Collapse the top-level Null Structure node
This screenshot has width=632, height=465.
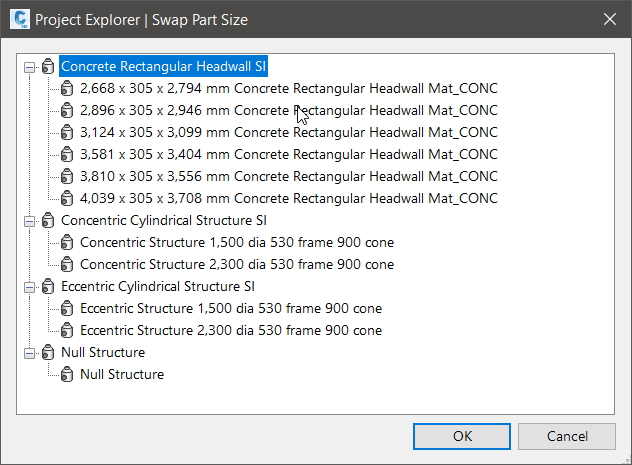30,353
